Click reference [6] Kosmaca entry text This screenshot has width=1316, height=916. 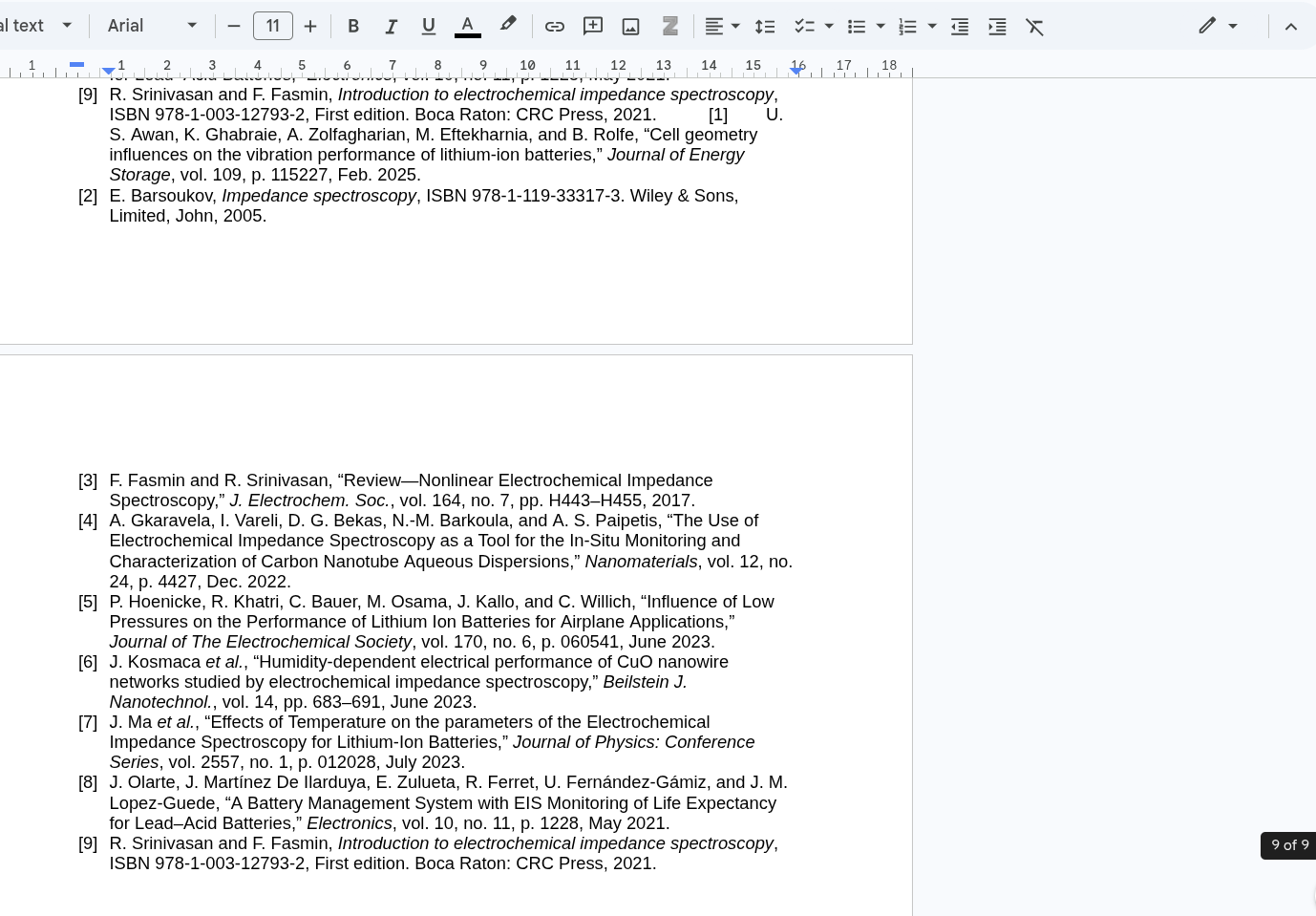[418, 682]
